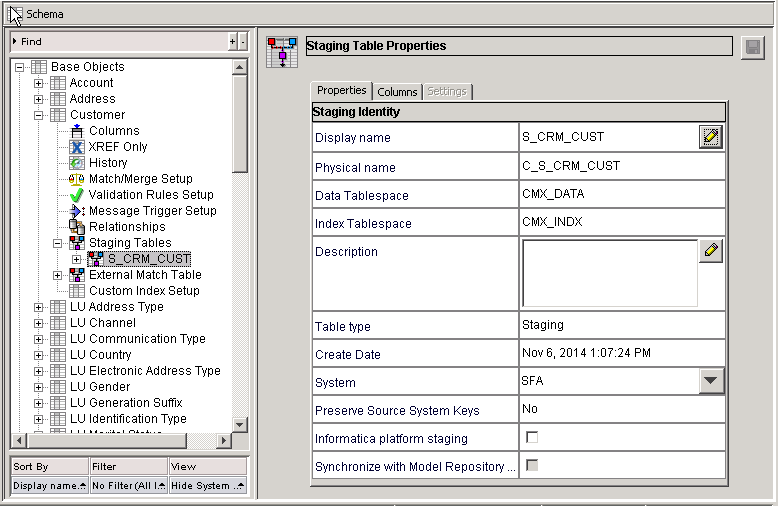
Task: Expand the External Match Table node
Action: (58, 275)
